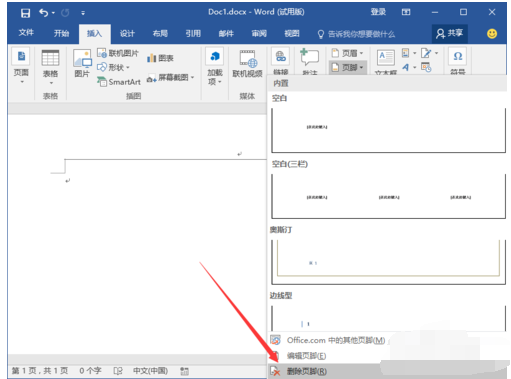Screen dimensions: 511x379
Task: Click word count 0 个字
Action: [x=90, y=371]
